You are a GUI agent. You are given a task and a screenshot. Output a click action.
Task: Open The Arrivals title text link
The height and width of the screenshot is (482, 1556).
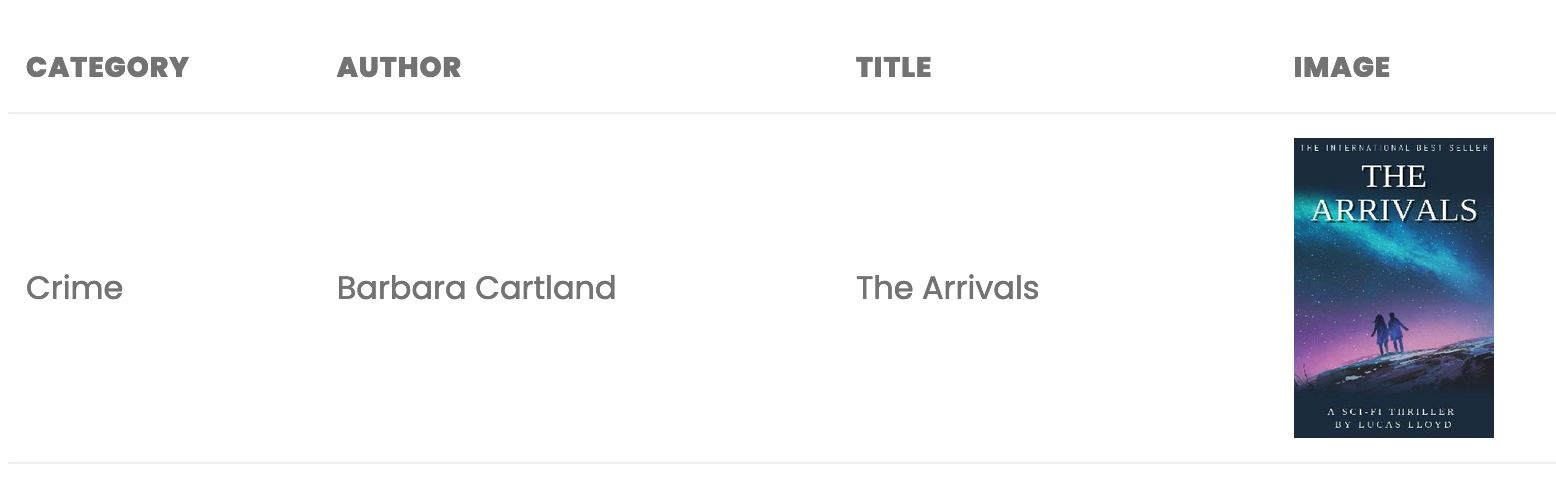[947, 288]
